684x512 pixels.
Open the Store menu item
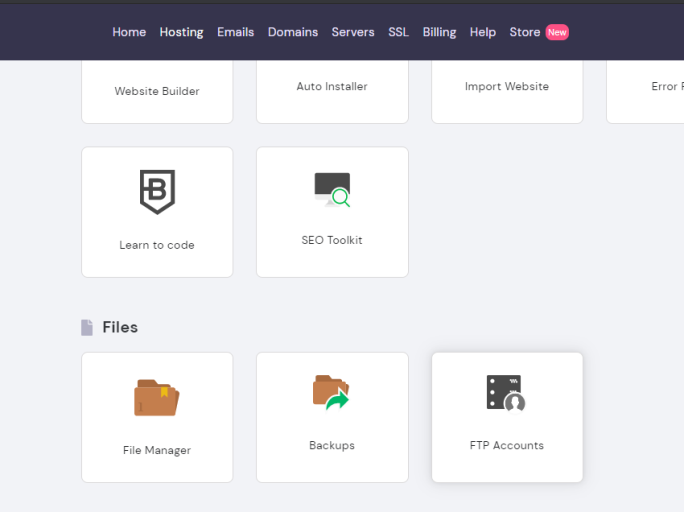[525, 32]
